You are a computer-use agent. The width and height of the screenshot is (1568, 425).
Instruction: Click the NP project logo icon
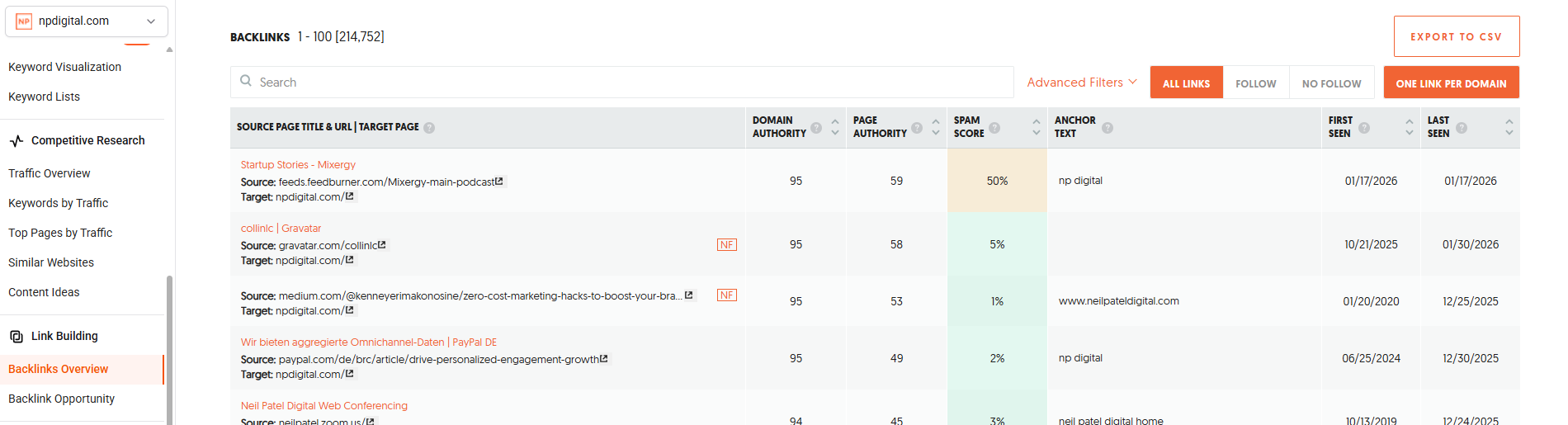24,21
